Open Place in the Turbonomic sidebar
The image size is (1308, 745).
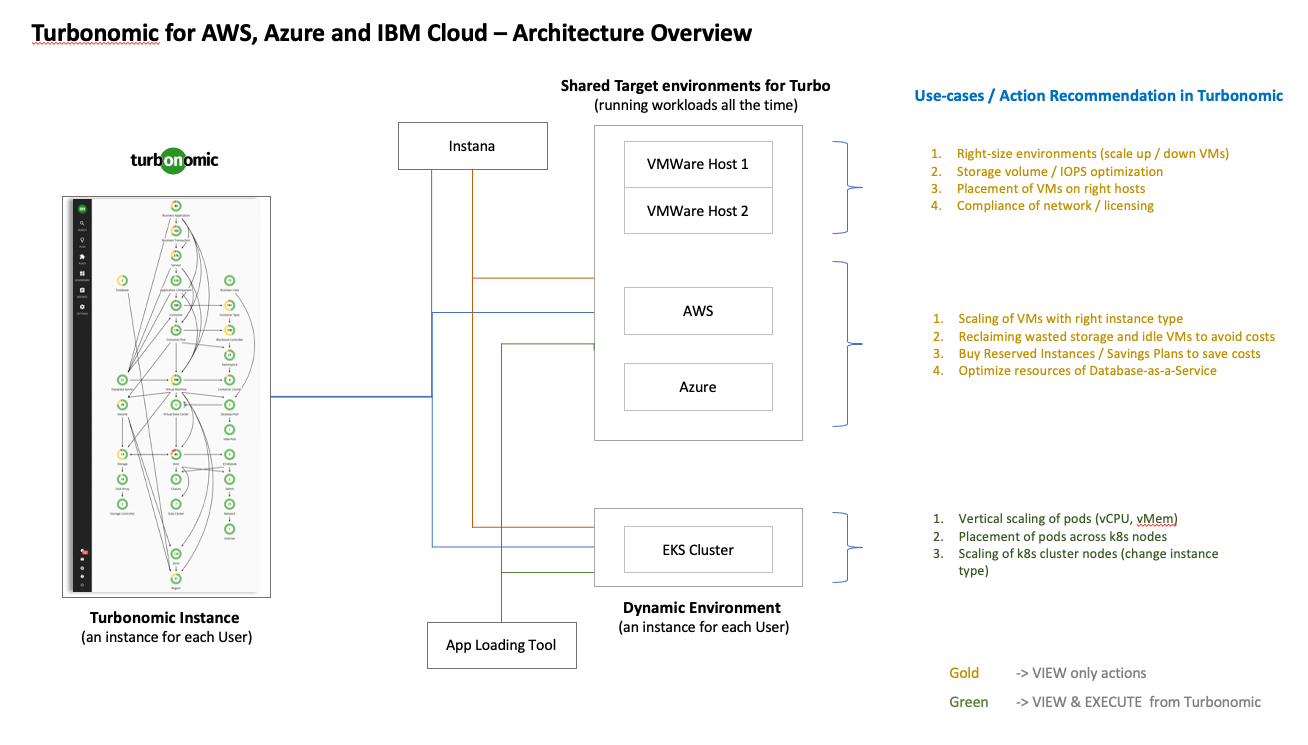[82, 258]
